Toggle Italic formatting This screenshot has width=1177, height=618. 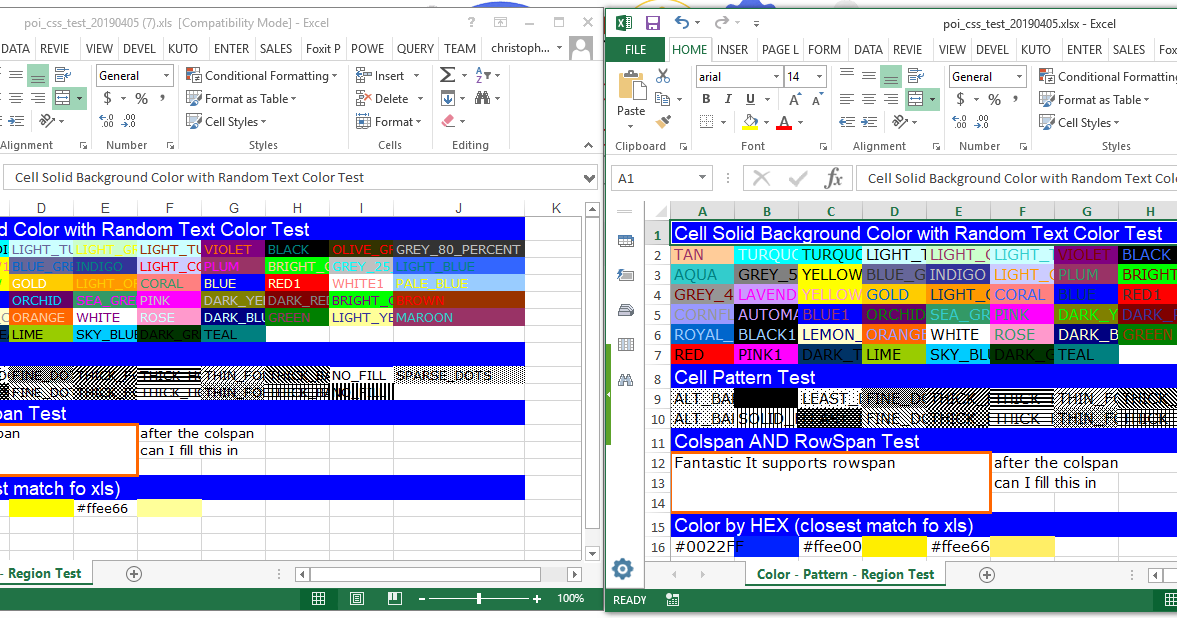(x=727, y=99)
